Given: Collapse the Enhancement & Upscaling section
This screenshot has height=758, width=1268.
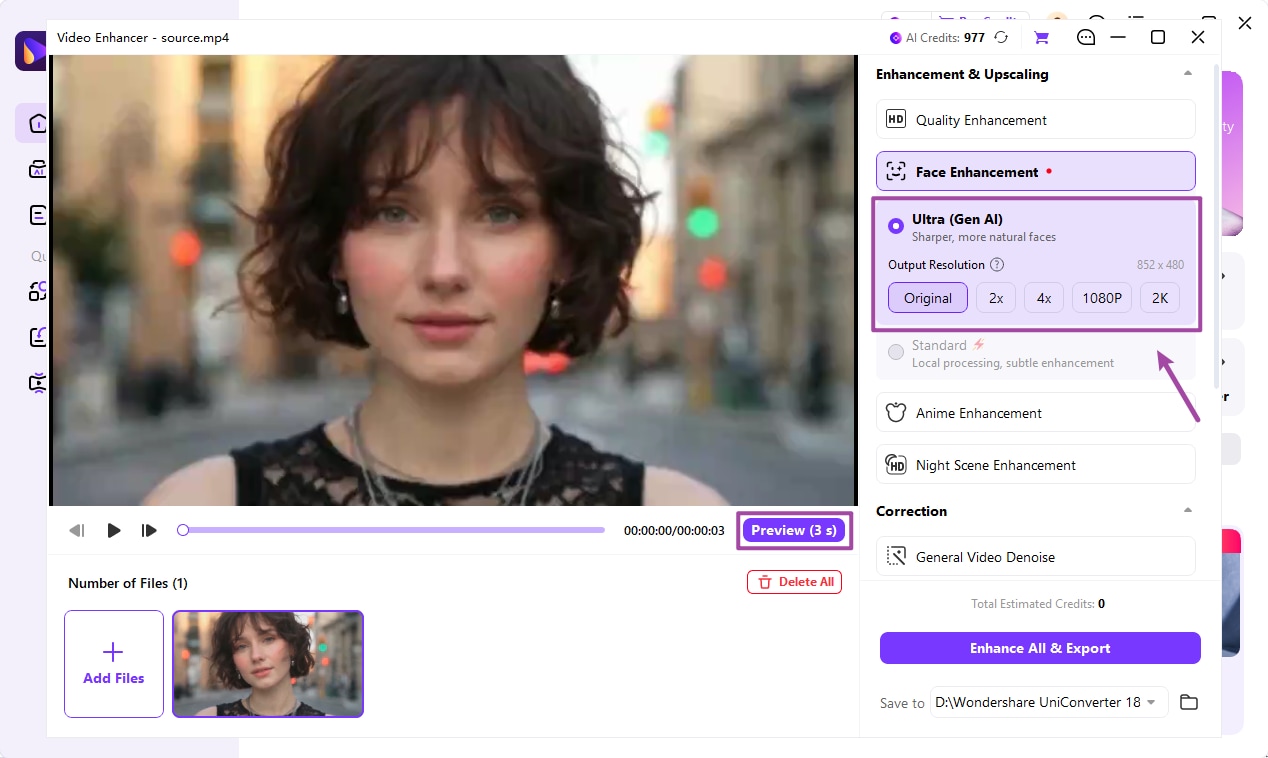Looking at the screenshot, I should pos(1188,74).
